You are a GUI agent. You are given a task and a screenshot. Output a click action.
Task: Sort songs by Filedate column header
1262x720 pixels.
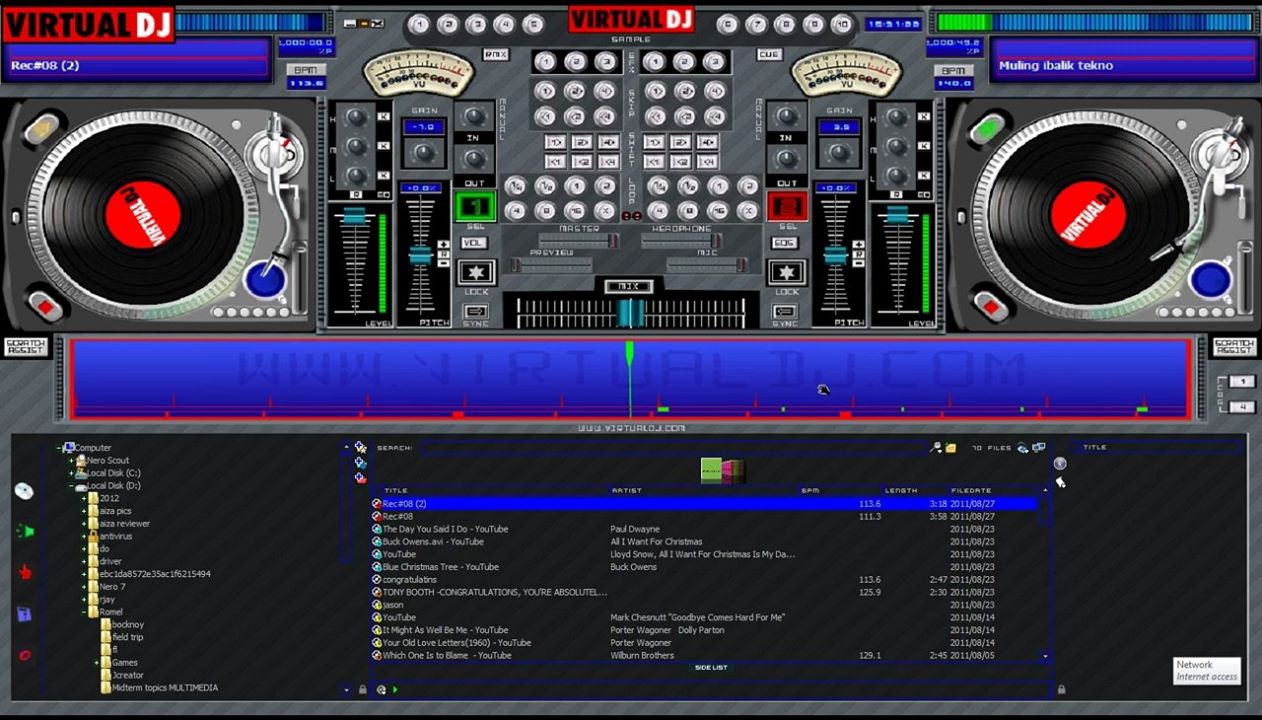(x=971, y=491)
